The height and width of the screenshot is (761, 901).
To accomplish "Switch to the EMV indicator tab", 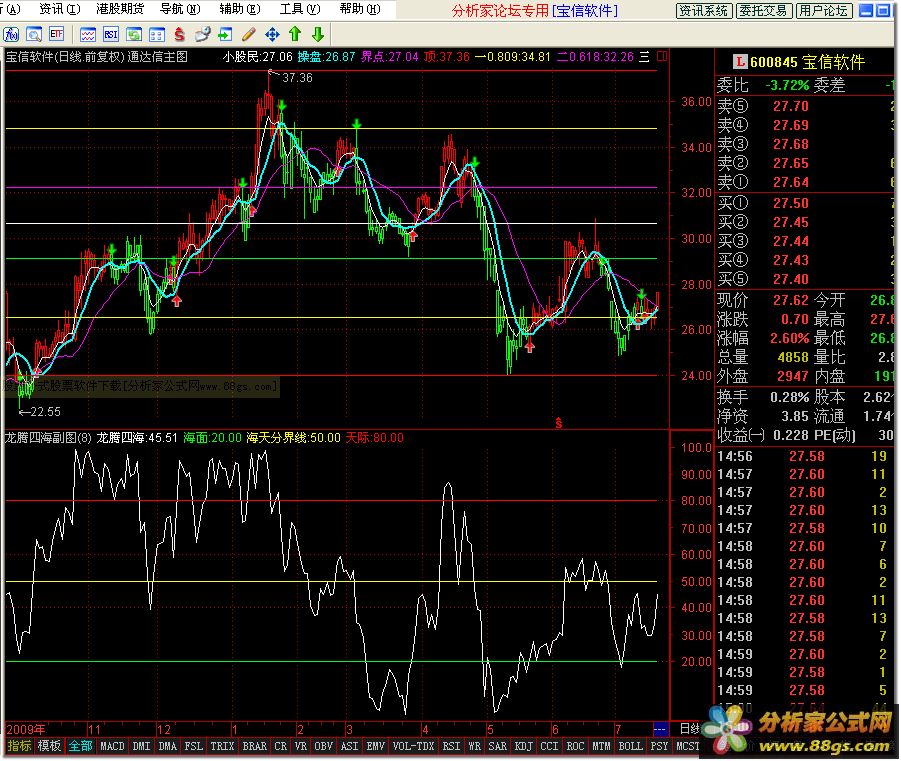I will point(376,746).
